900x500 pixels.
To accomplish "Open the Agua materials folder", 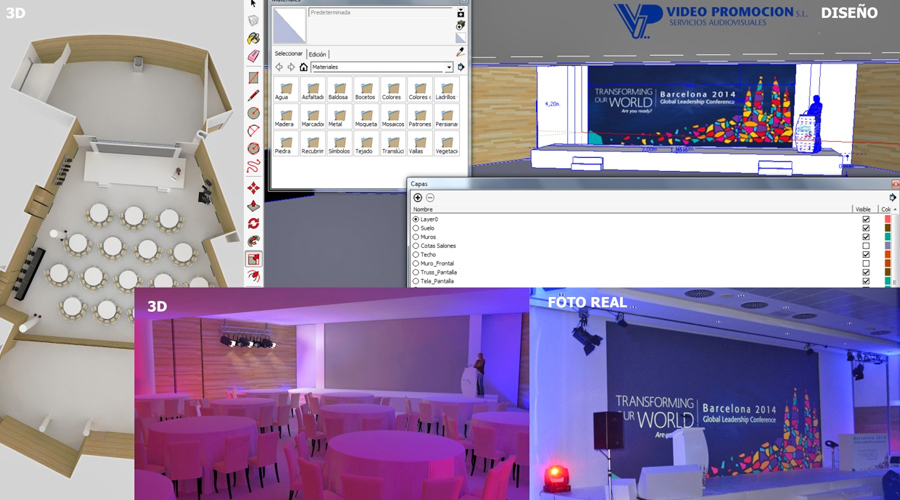I will pos(285,90).
